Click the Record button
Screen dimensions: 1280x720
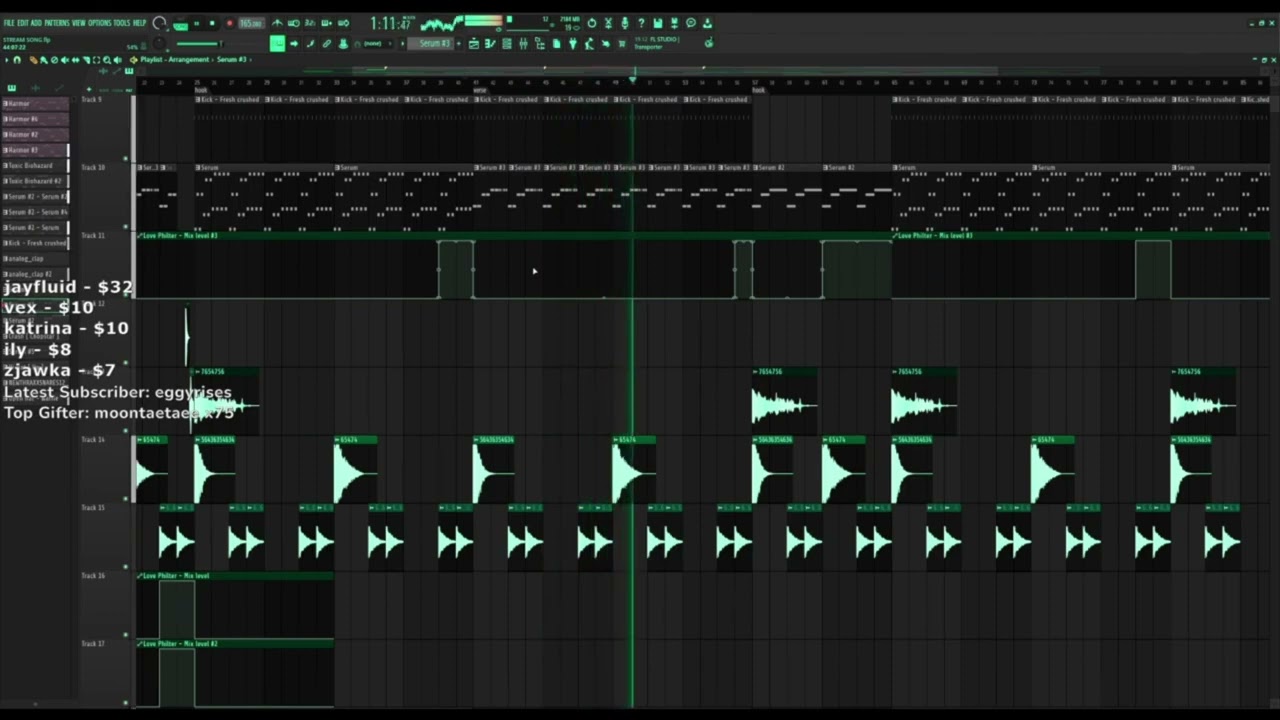(x=229, y=23)
